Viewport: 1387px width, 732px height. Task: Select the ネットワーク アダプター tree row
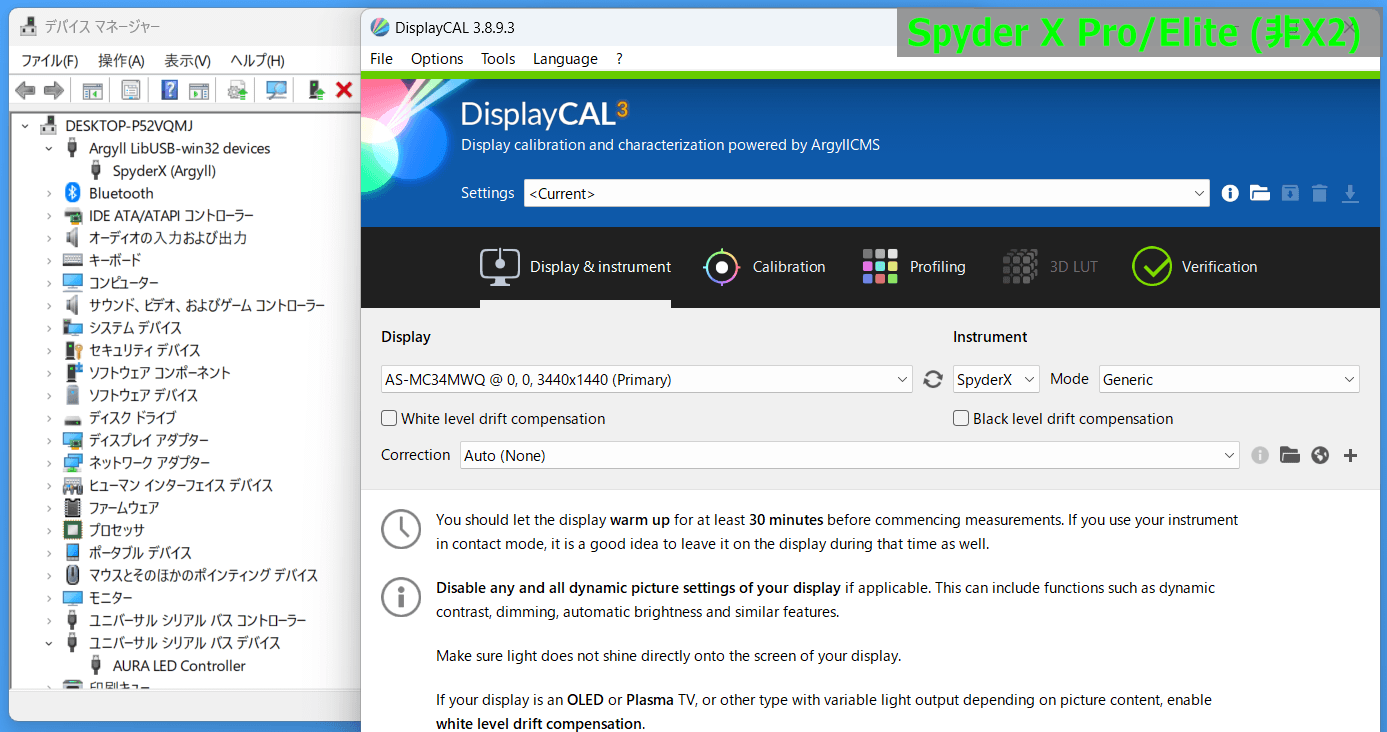click(x=149, y=463)
